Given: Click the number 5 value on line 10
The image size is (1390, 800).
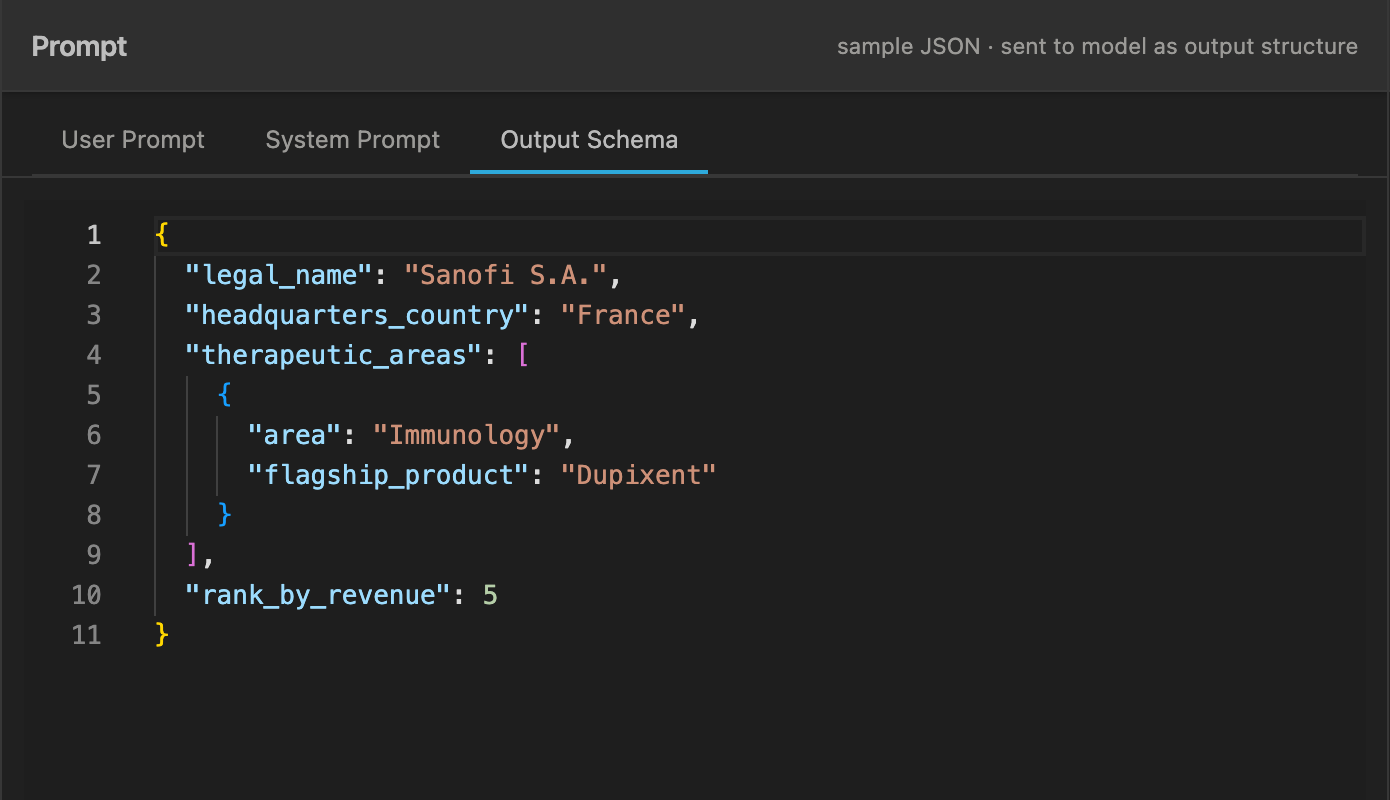Looking at the screenshot, I should (490, 595).
